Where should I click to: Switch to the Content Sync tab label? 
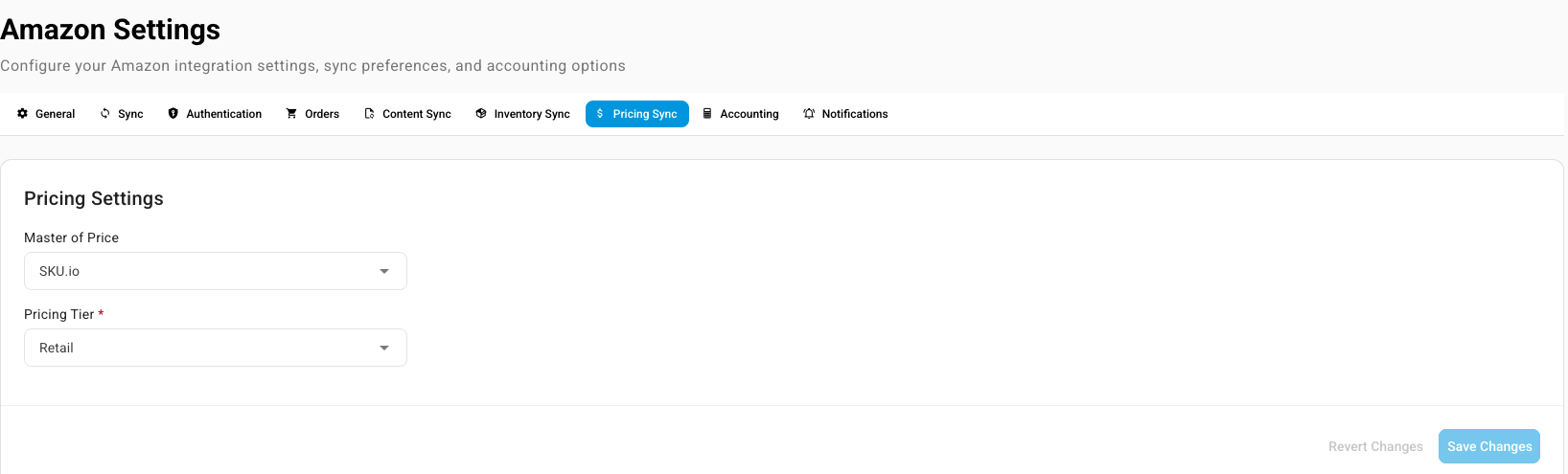pyautogui.click(x=417, y=114)
